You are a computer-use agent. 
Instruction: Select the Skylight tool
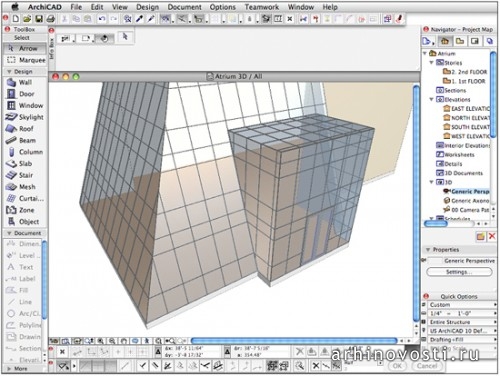pyautogui.click(x=25, y=117)
